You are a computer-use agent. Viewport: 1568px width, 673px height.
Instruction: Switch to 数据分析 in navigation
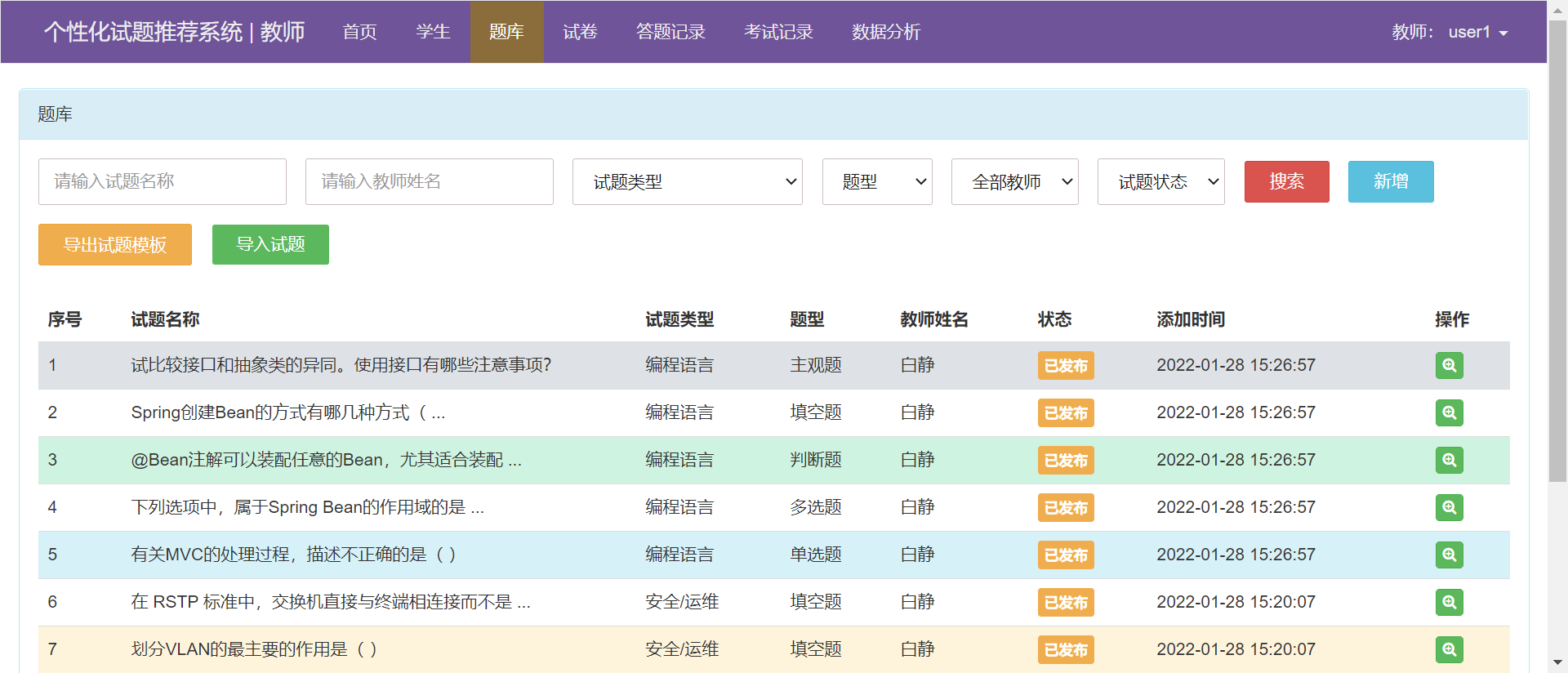[885, 32]
